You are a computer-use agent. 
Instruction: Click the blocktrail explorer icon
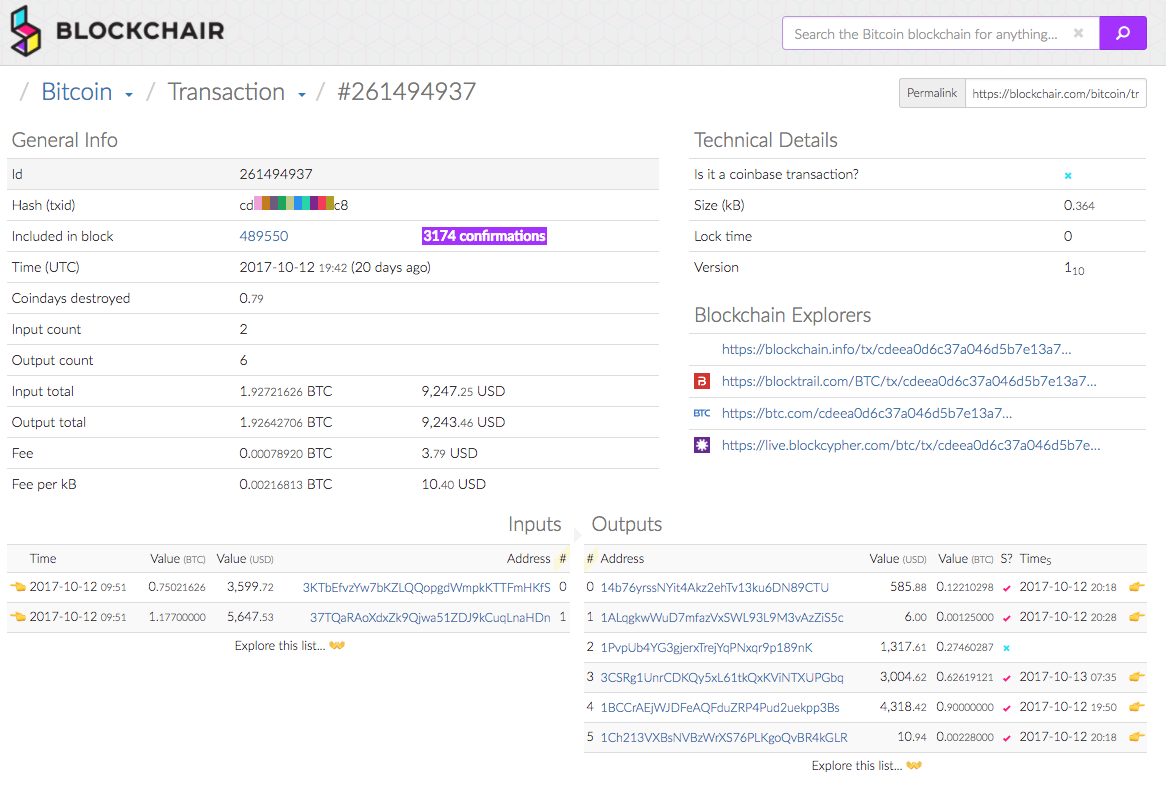(702, 381)
